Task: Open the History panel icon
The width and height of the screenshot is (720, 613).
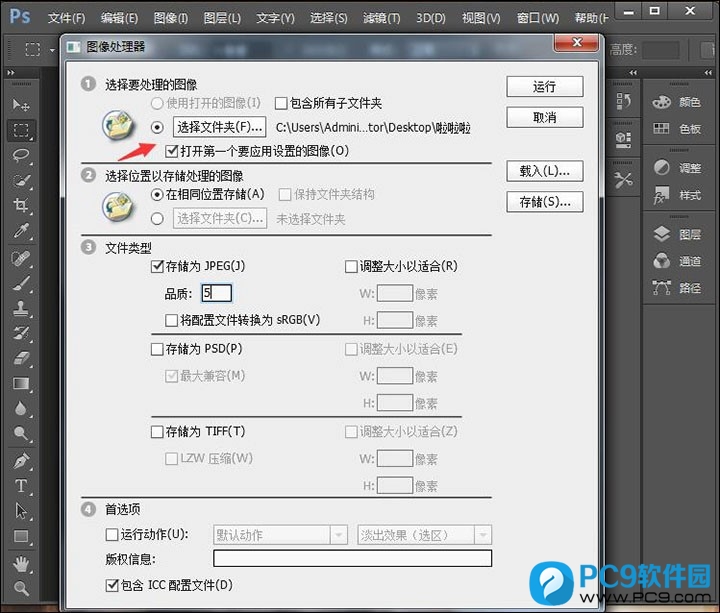Action: (x=623, y=101)
